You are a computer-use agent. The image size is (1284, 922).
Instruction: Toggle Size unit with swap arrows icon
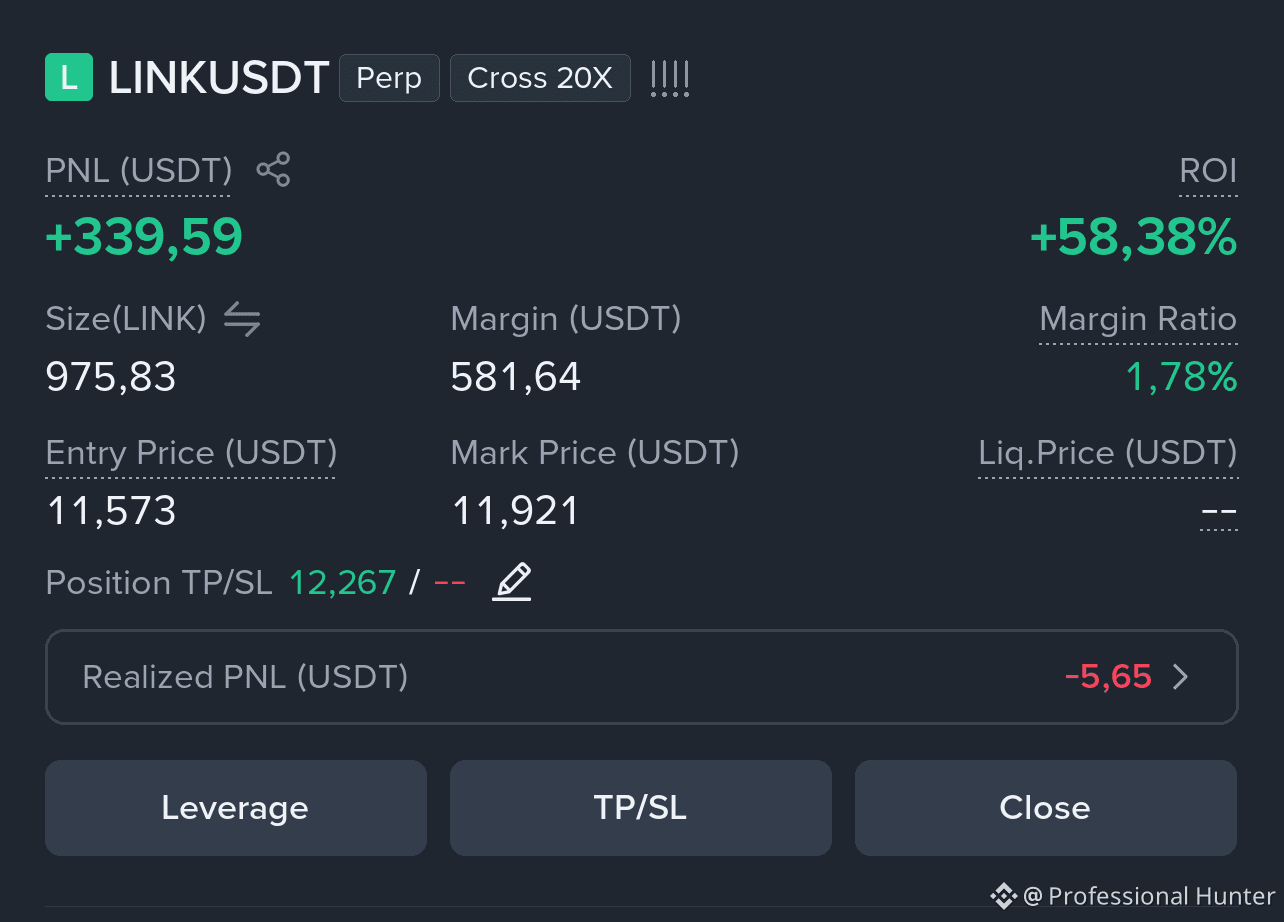[x=242, y=319]
